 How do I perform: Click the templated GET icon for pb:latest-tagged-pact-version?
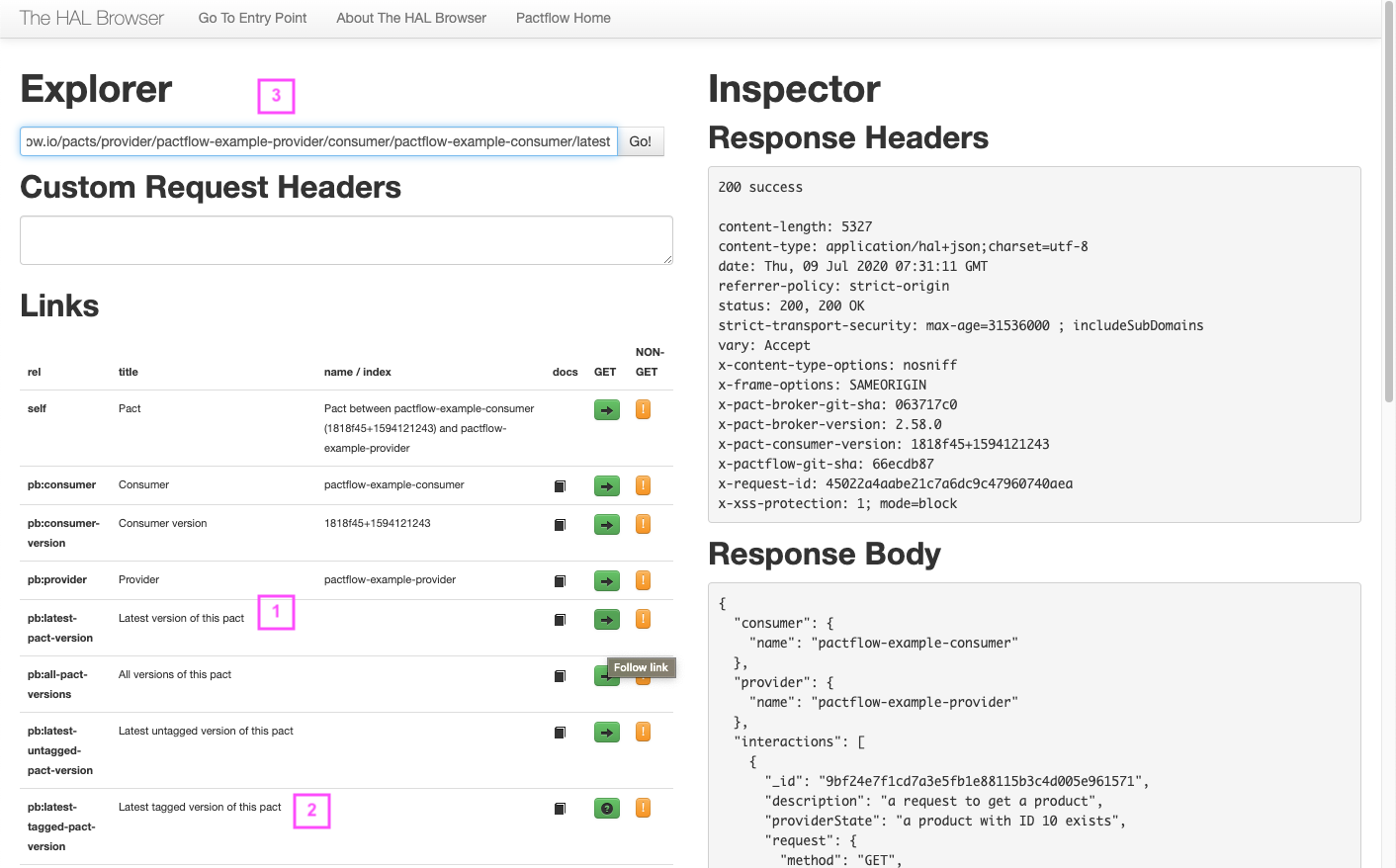(606, 808)
